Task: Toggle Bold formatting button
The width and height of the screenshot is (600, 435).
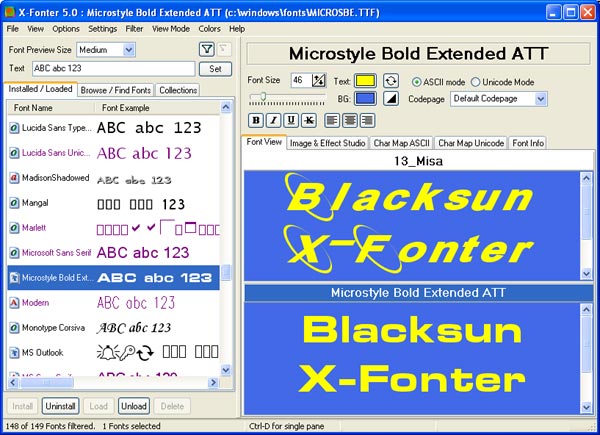Action: 256,121
